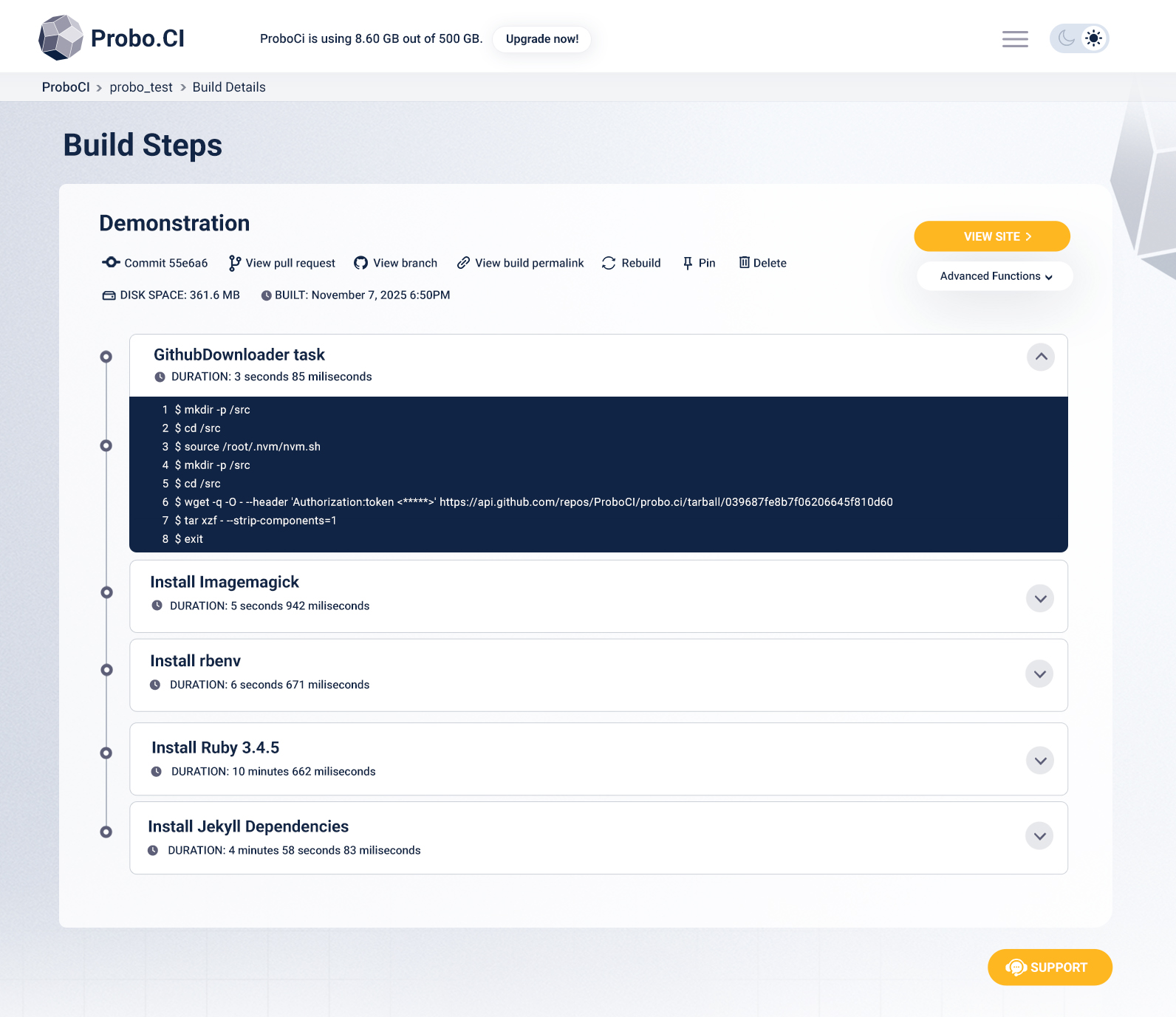The width and height of the screenshot is (1176, 1017).
Task: Open the hamburger menu icon
Action: pos(1015,39)
